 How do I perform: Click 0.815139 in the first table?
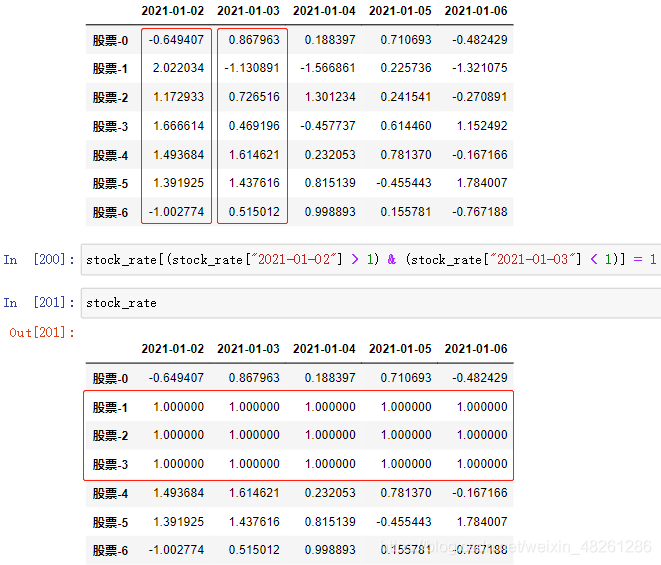(x=330, y=183)
